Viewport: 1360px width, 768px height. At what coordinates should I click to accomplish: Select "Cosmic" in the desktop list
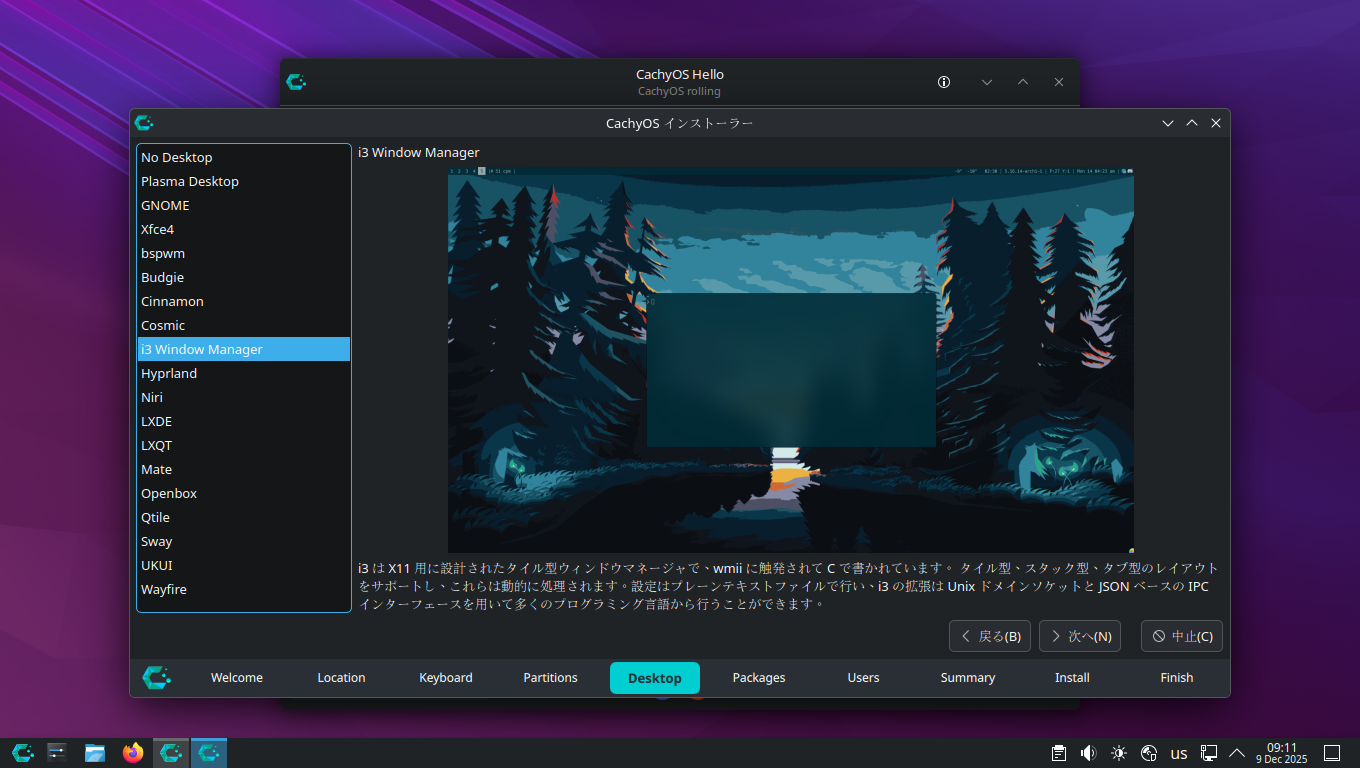click(244, 325)
